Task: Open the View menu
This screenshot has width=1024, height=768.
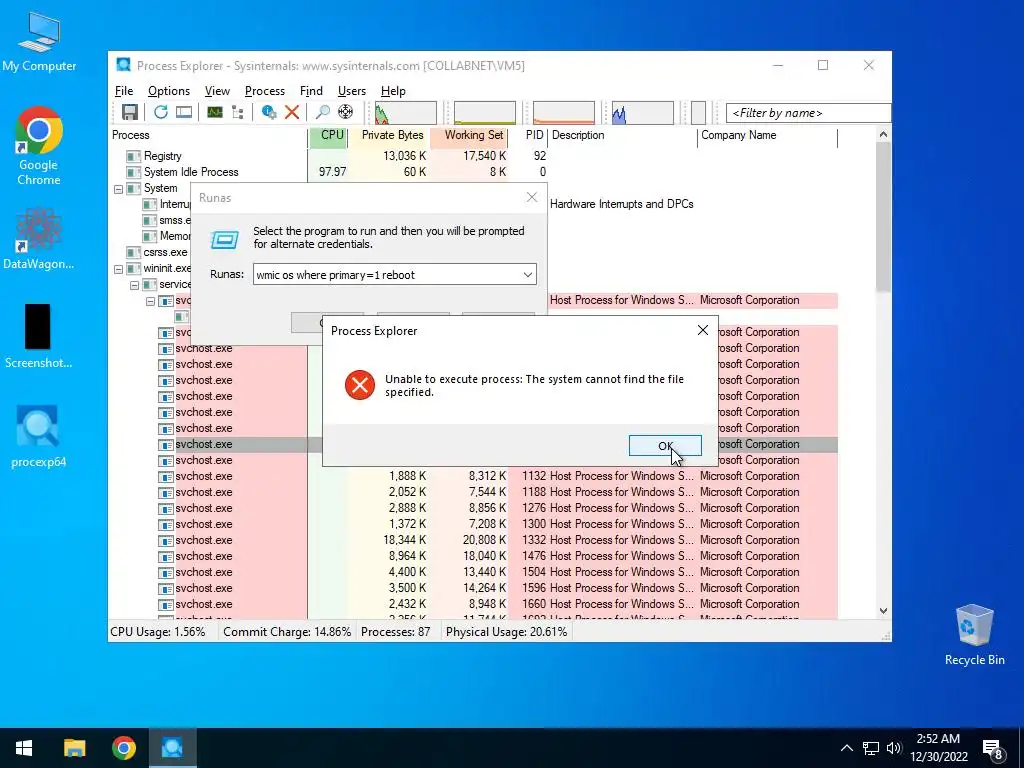Action: tap(217, 91)
